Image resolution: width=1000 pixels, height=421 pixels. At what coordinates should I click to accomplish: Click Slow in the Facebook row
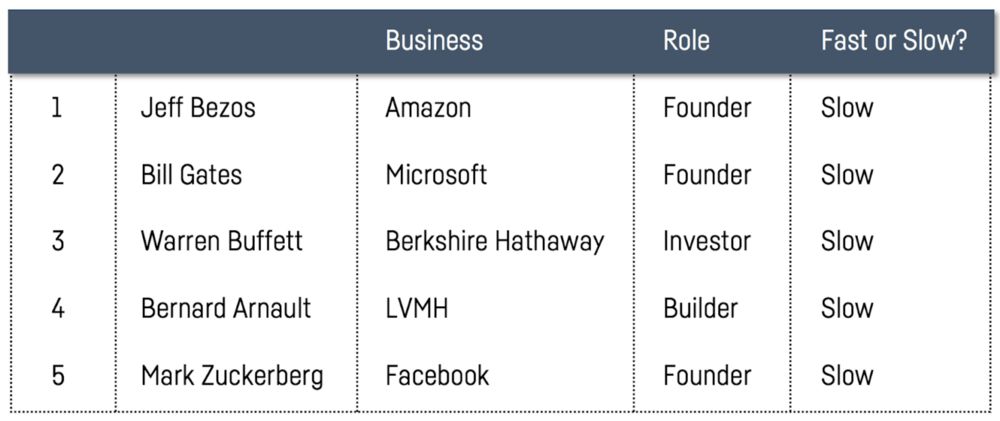847,376
